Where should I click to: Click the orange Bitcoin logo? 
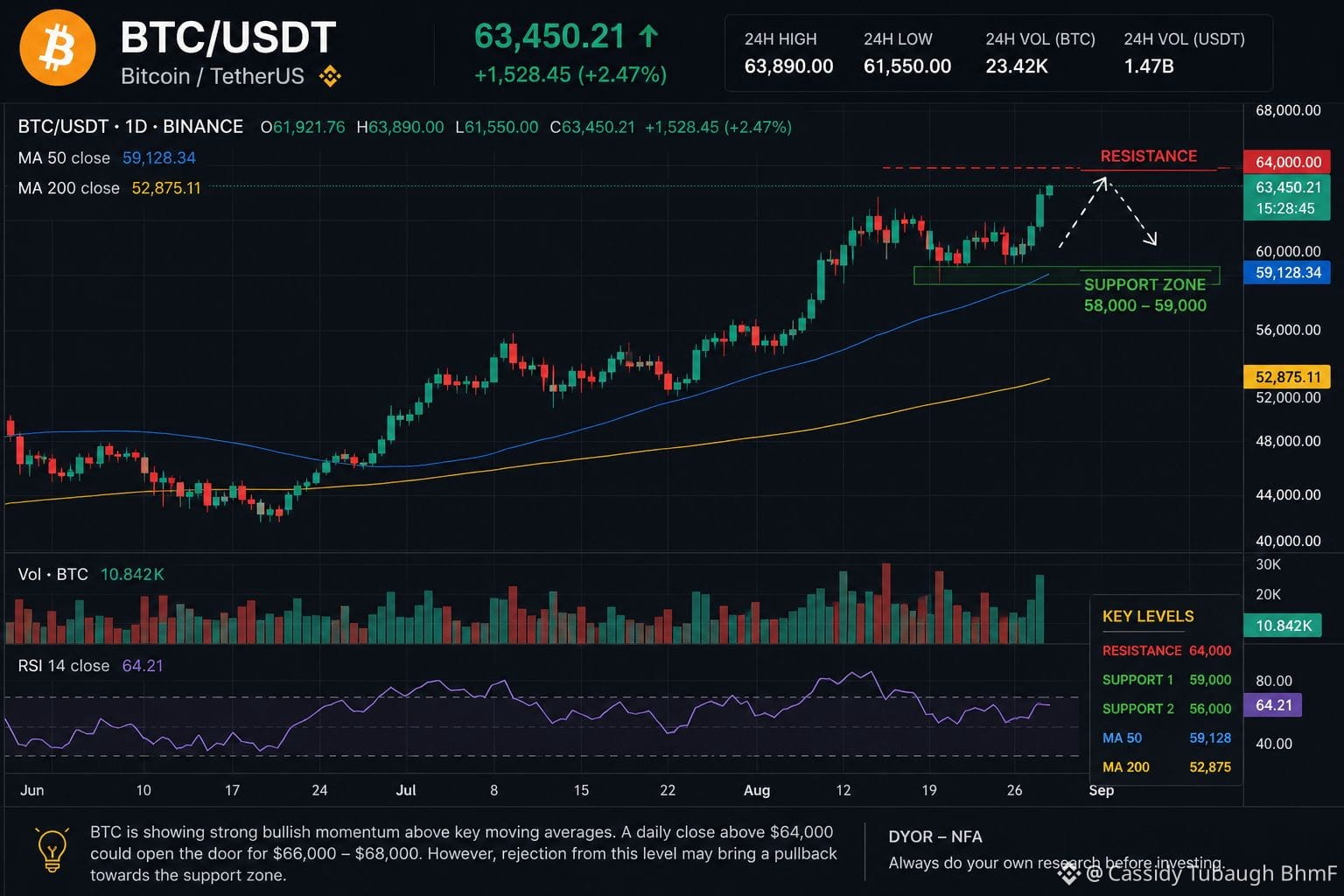pyautogui.click(x=58, y=47)
